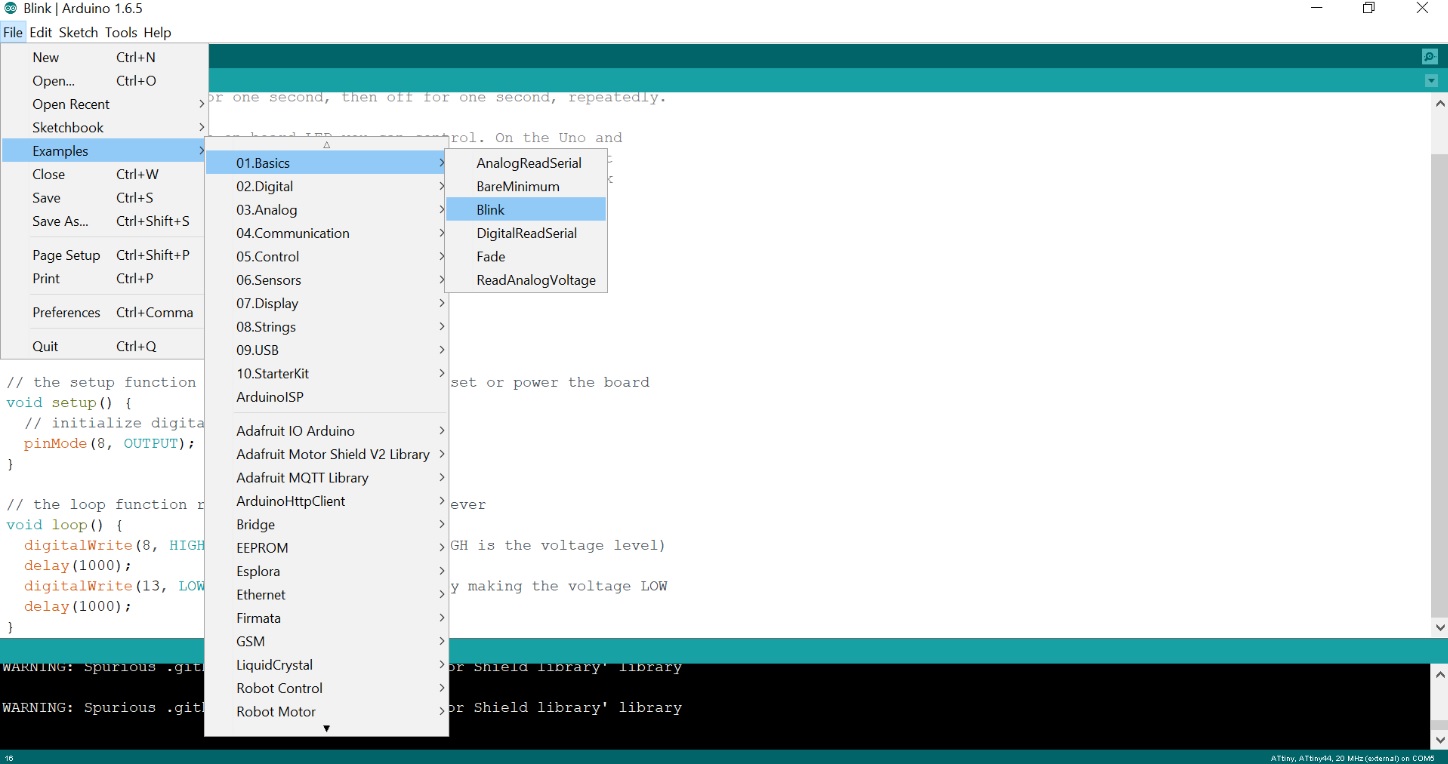The height and width of the screenshot is (764, 1448).
Task: Click the 'pinMode' keyword in the code
Action: click(55, 443)
